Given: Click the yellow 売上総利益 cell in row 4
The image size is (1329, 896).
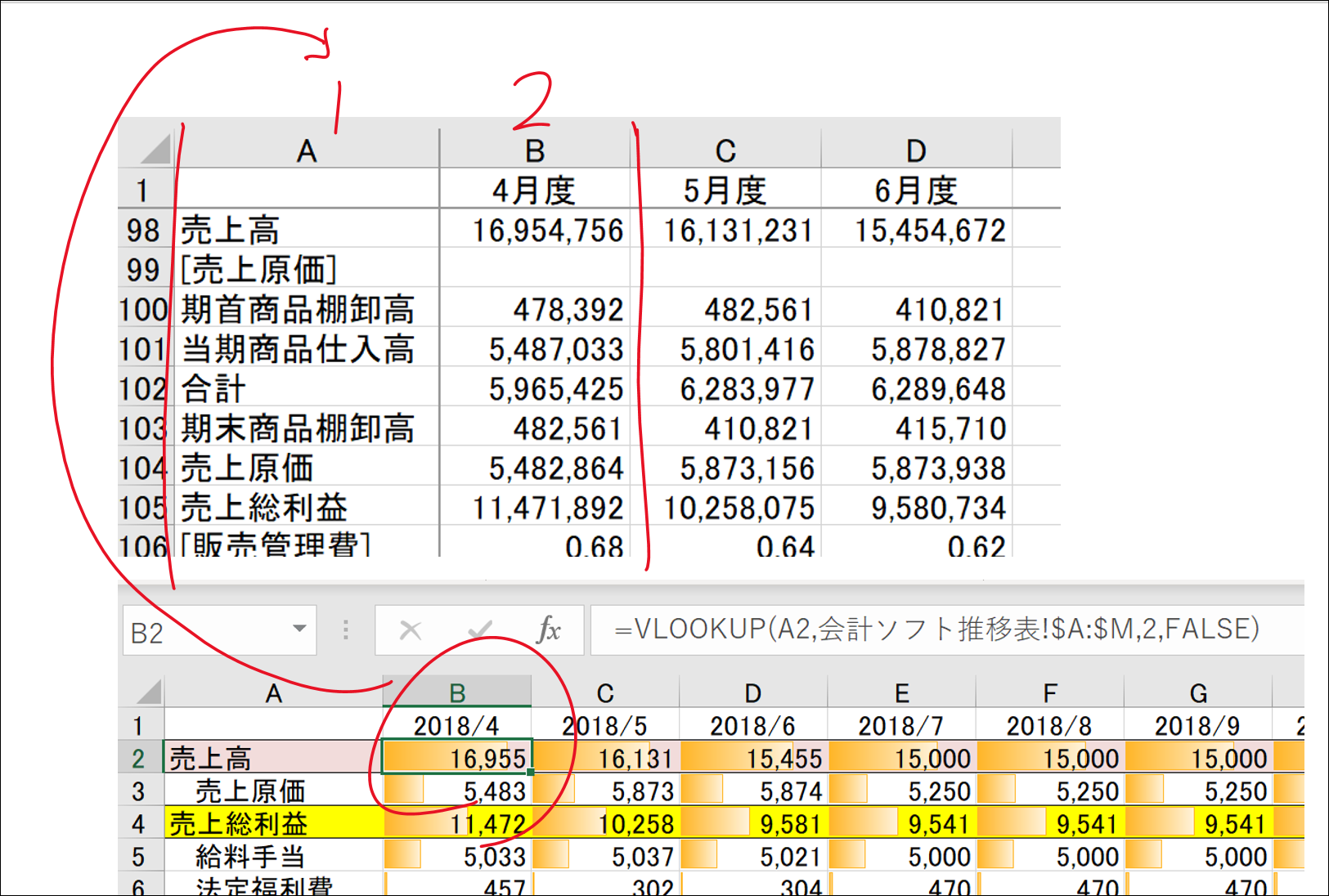Looking at the screenshot, I should [273, 823].
